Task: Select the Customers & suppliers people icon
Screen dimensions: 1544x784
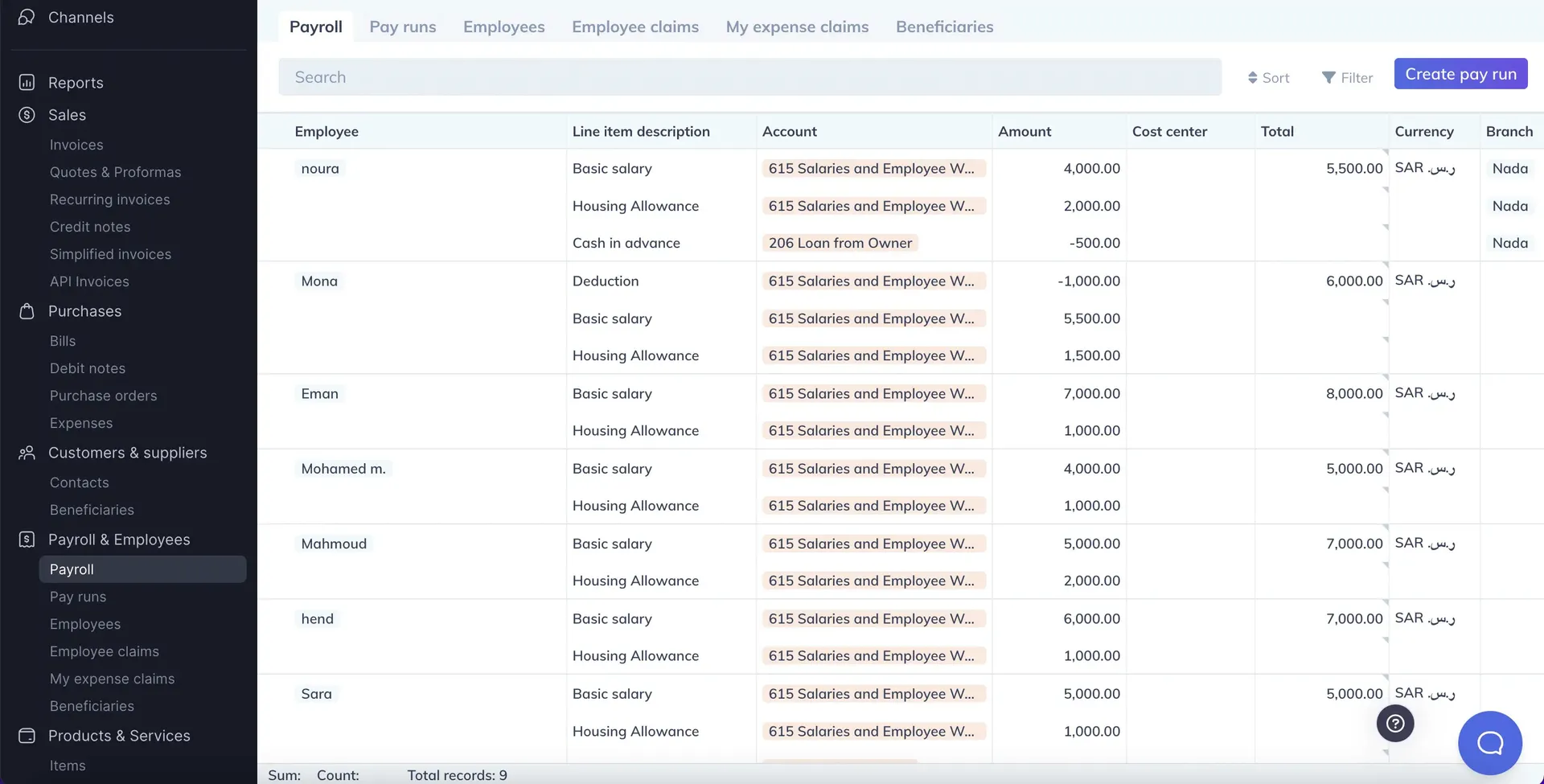Action: pos(27,453)
